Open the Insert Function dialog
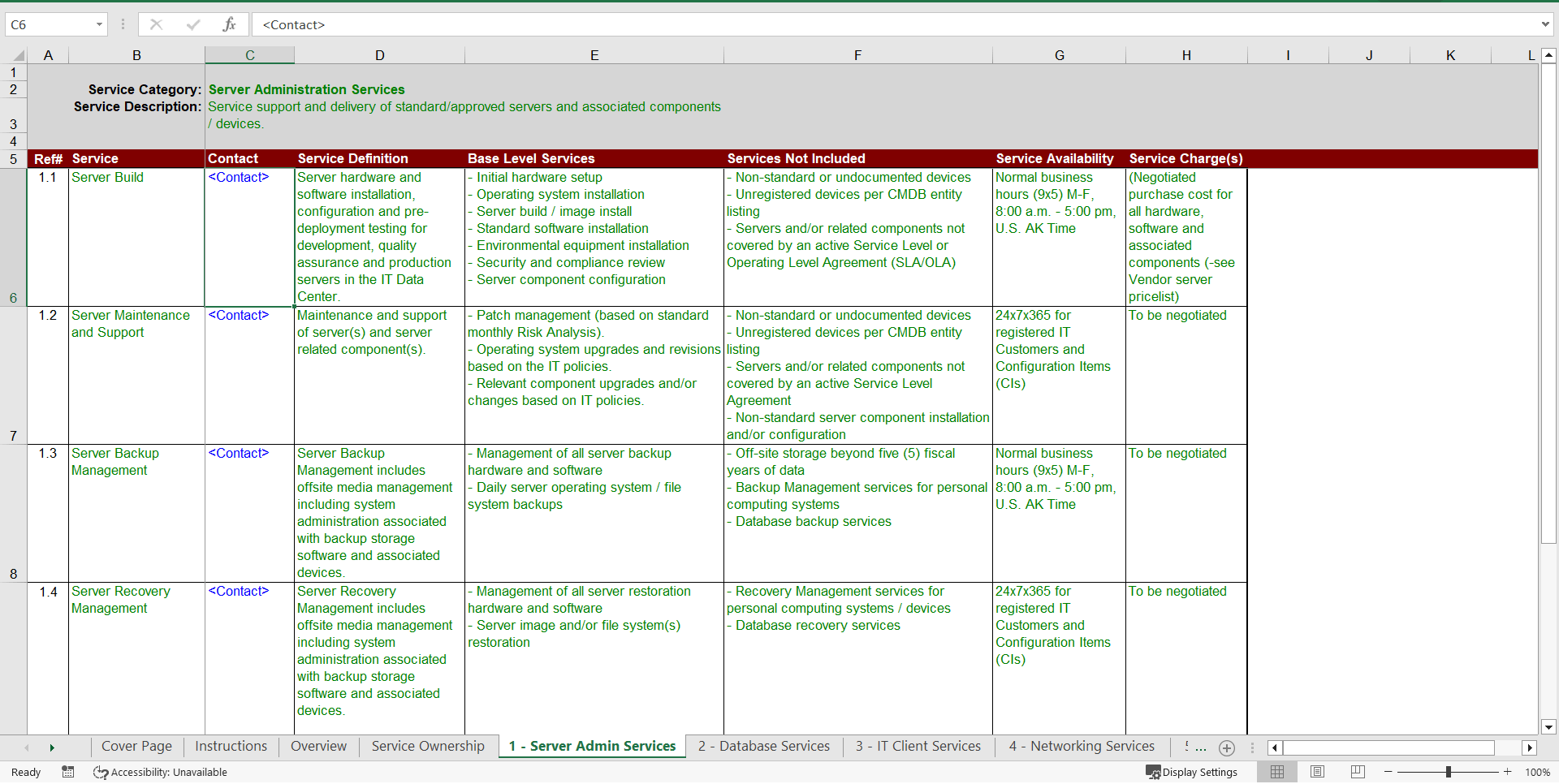This screenshot has height=784, width=1559. tap(230, 24)
